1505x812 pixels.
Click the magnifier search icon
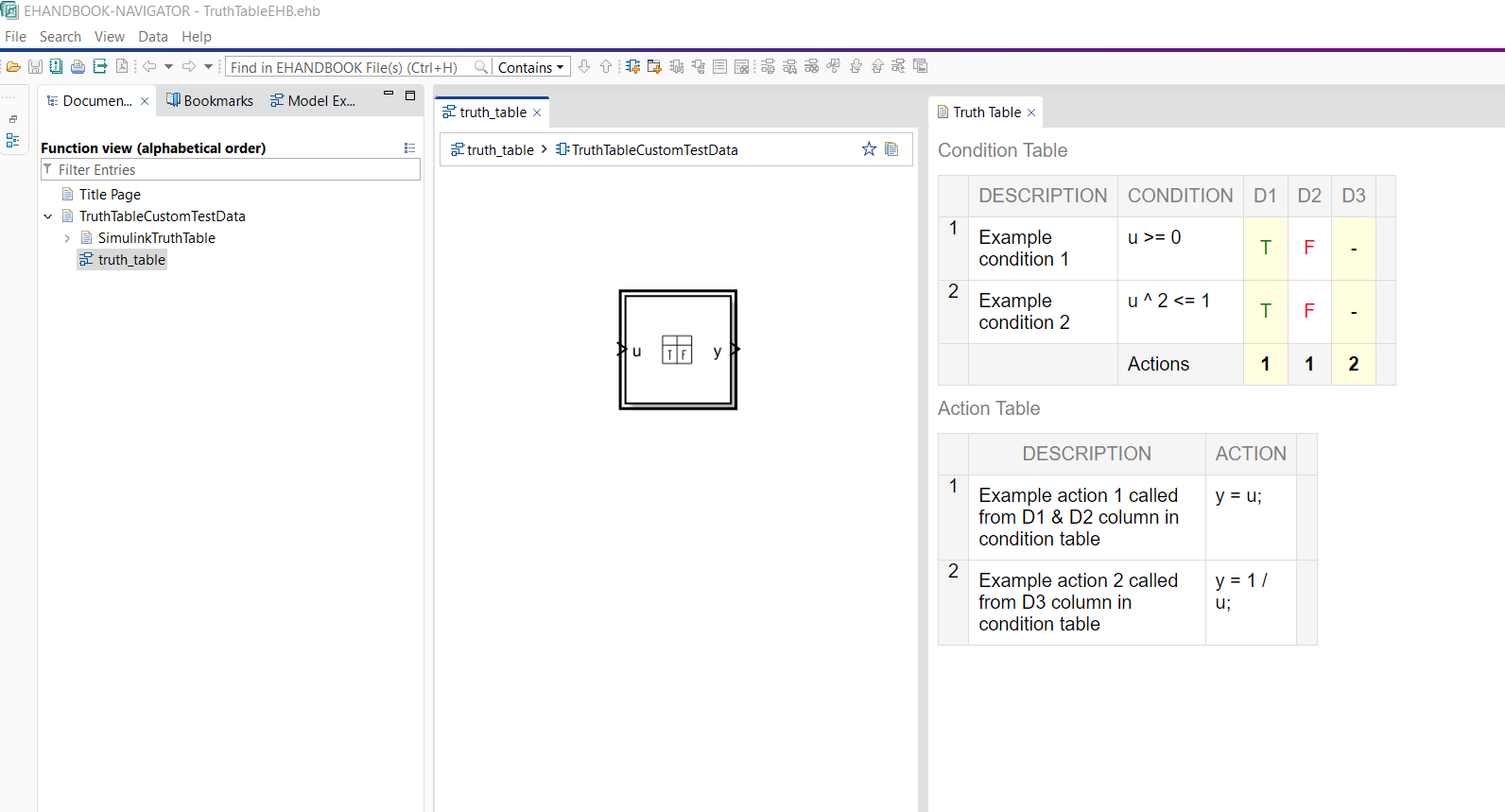click(481, 67)
